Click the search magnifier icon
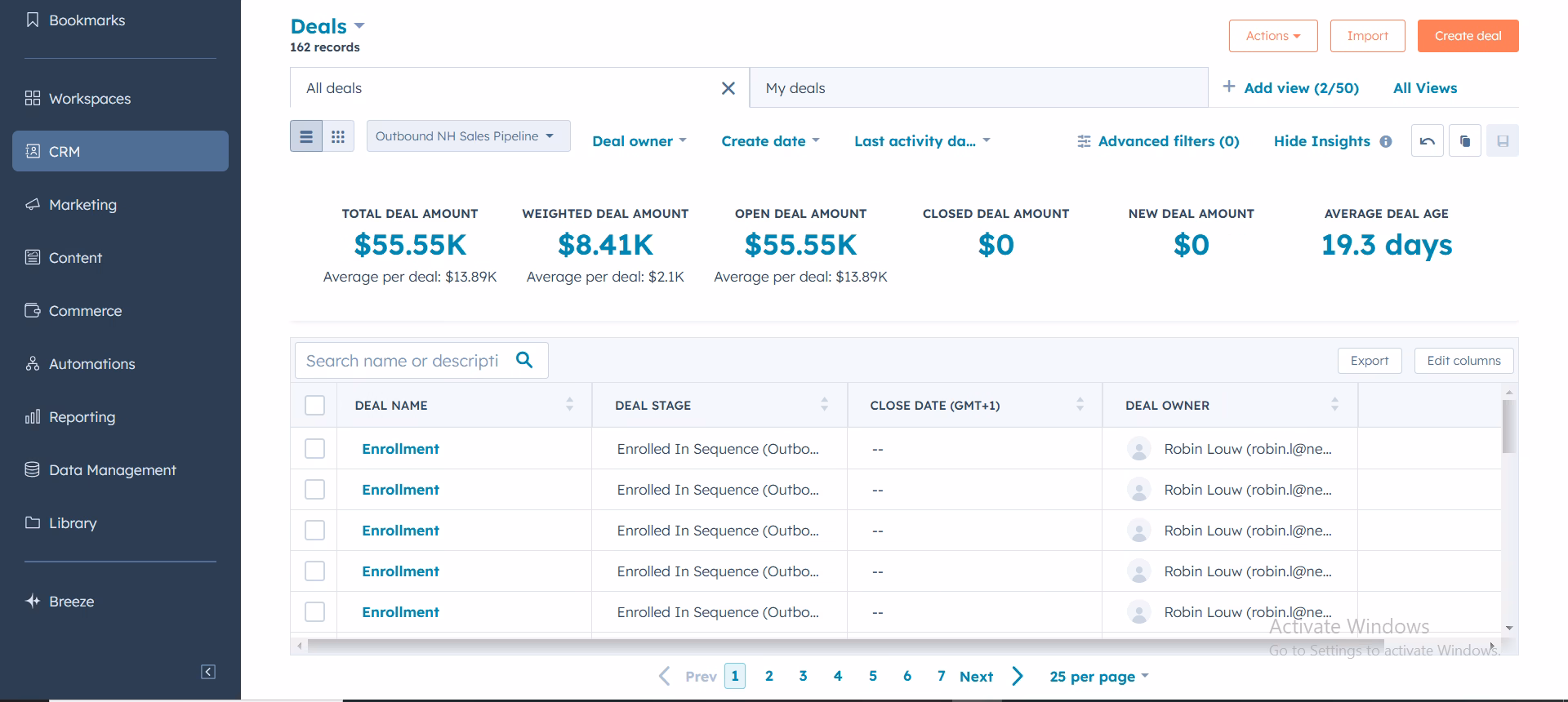The width and height of the screenshot is (1568, 702). [524, 360]
